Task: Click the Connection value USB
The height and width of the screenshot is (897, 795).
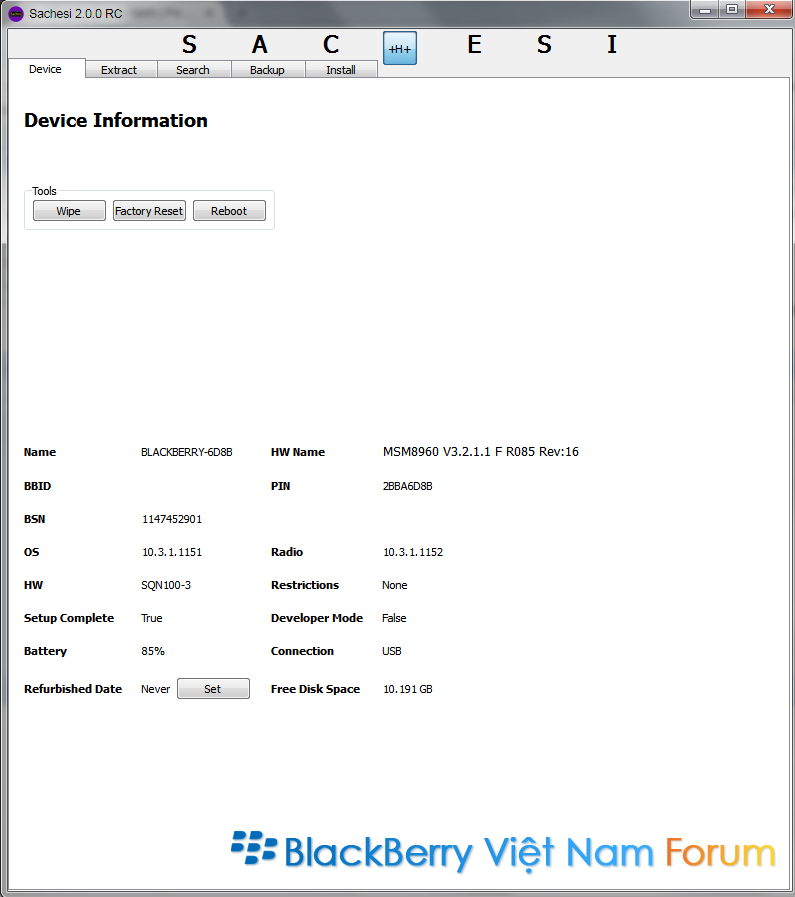Action: coord(392,651)
